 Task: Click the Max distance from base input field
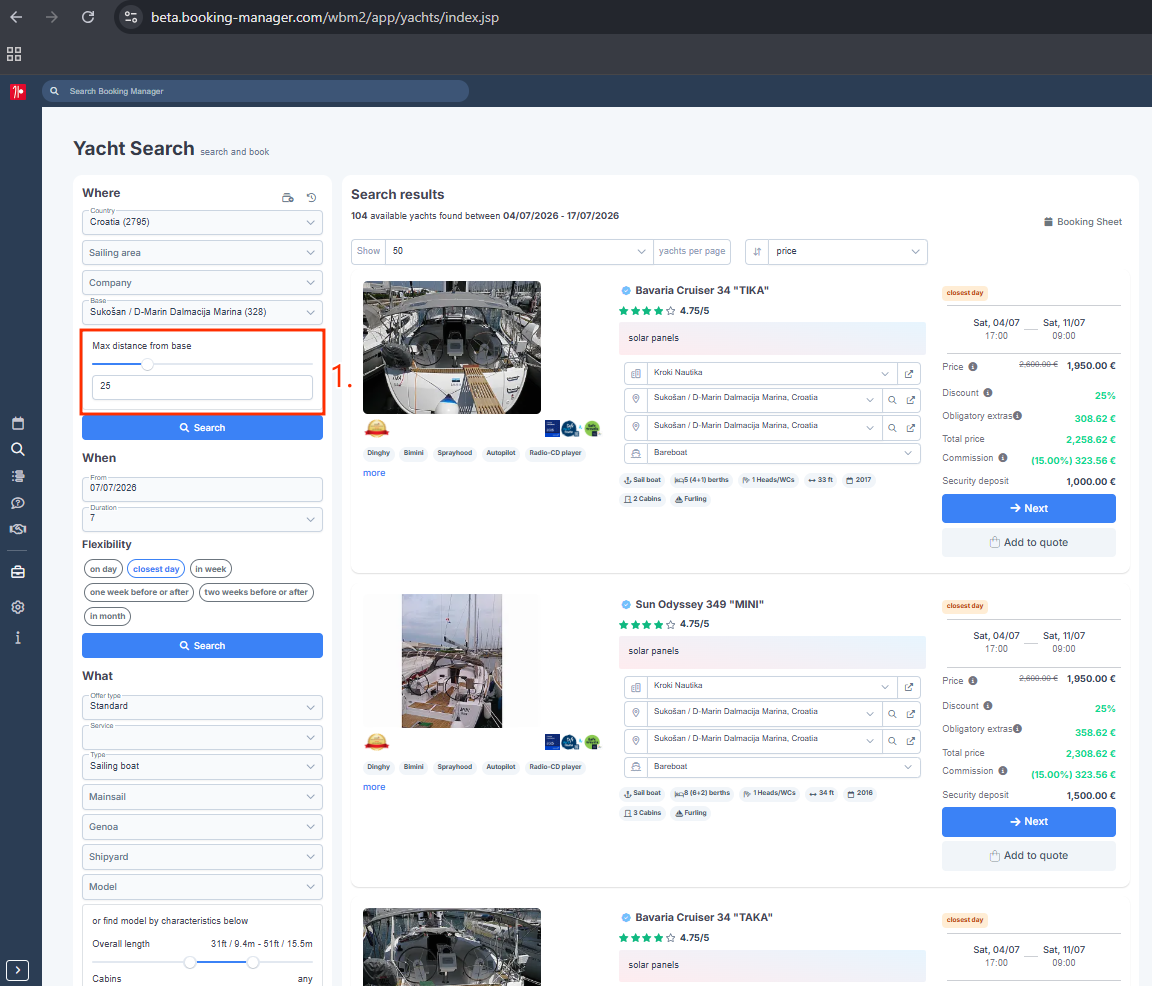point(202,386)
